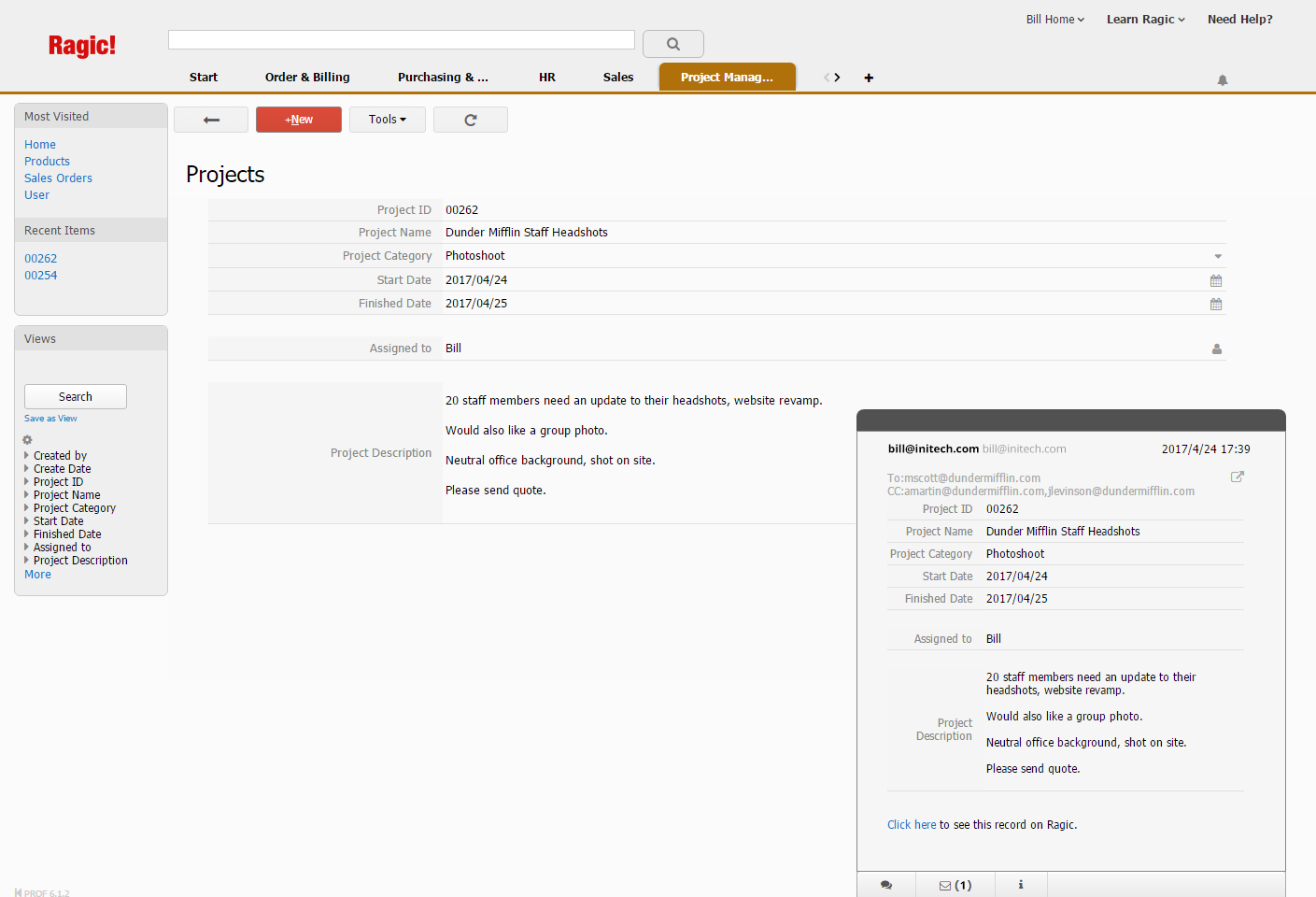Open views settings gear icon
The height and width of the screenshot is (897, 1316).
pos(27,440)
